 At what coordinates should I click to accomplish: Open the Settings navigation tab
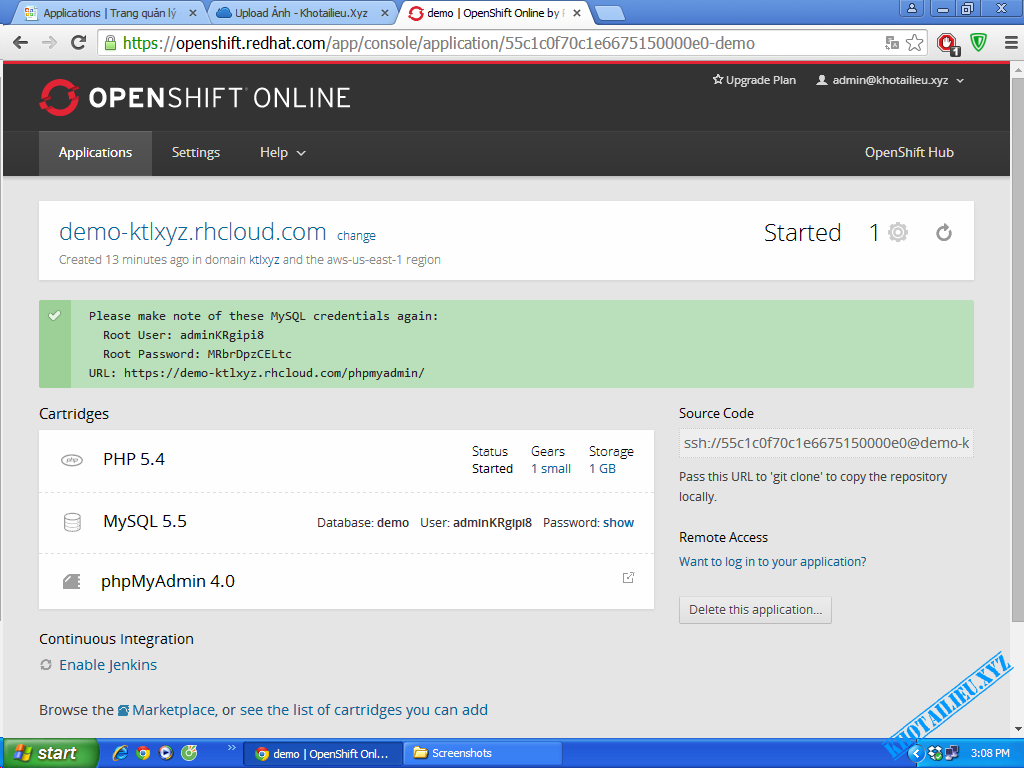click(x=195, y=153)
